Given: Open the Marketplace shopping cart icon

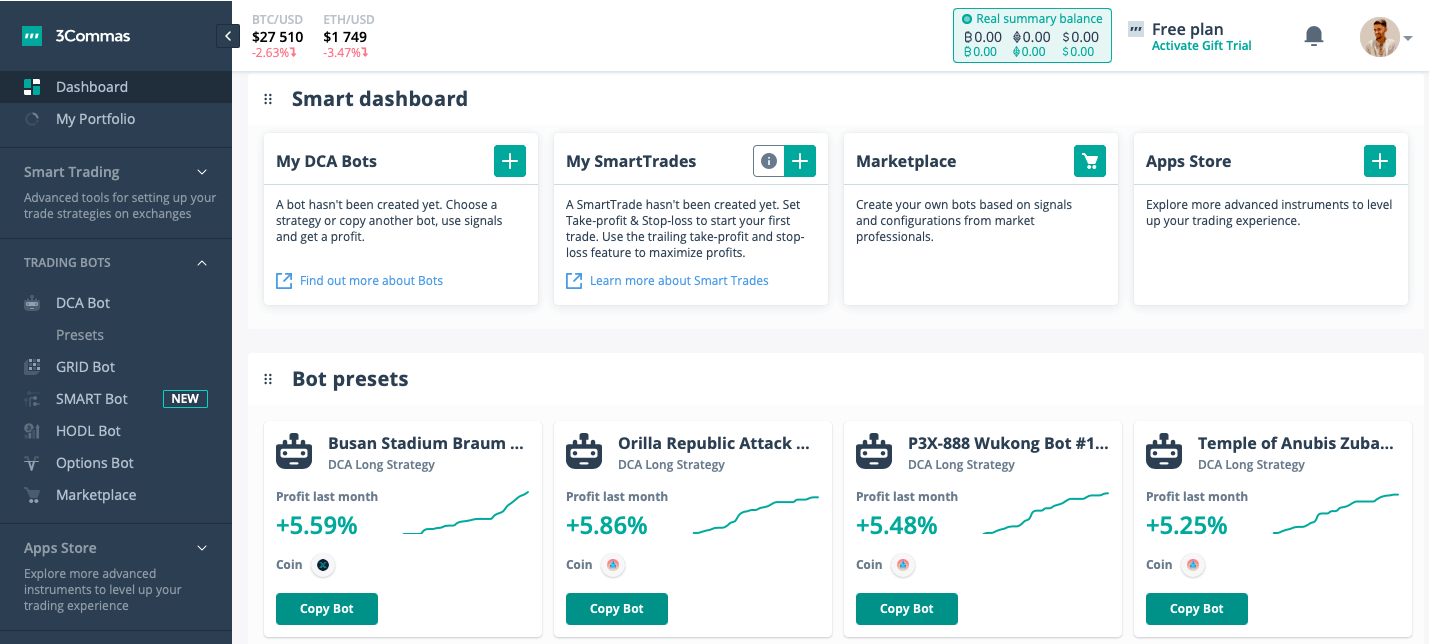Looking at the screenshot, I should (1089, 160).
